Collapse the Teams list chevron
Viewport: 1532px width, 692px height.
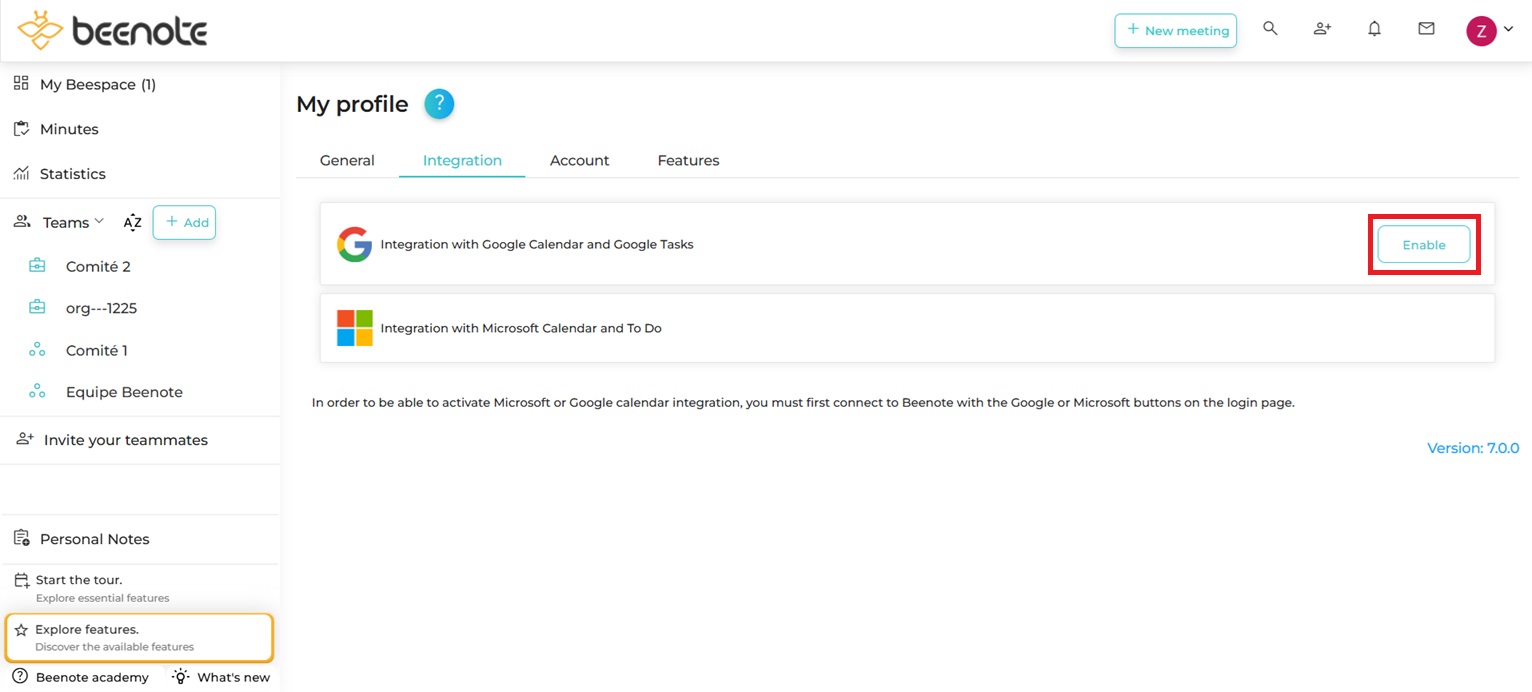coord(99,222)
